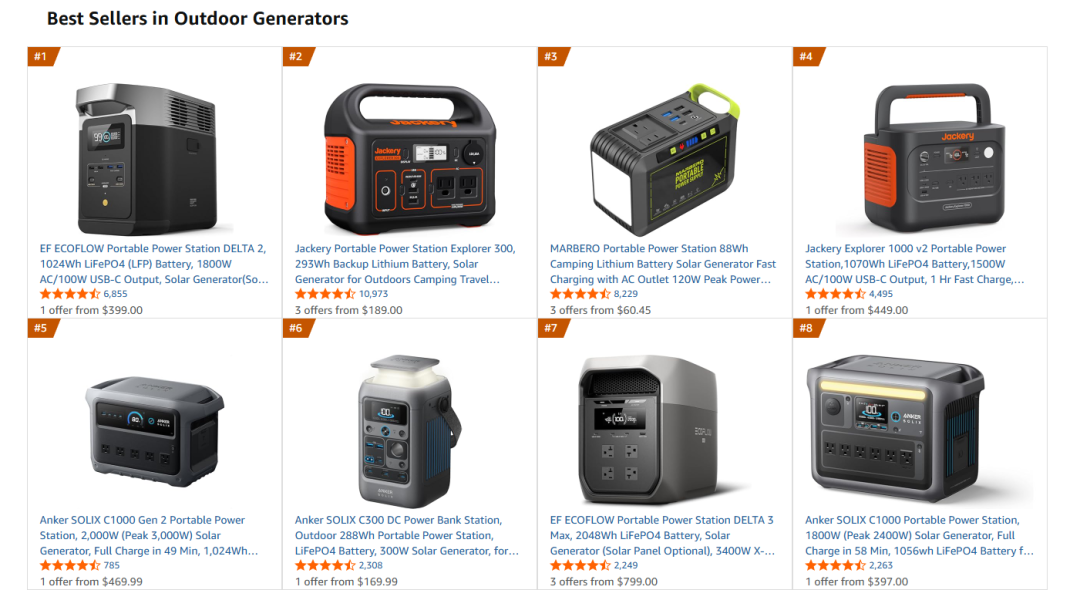Select the Anker SOLIX C1000 Gen 2 image
Screen dimensions: 1080x590
point(155,431)
